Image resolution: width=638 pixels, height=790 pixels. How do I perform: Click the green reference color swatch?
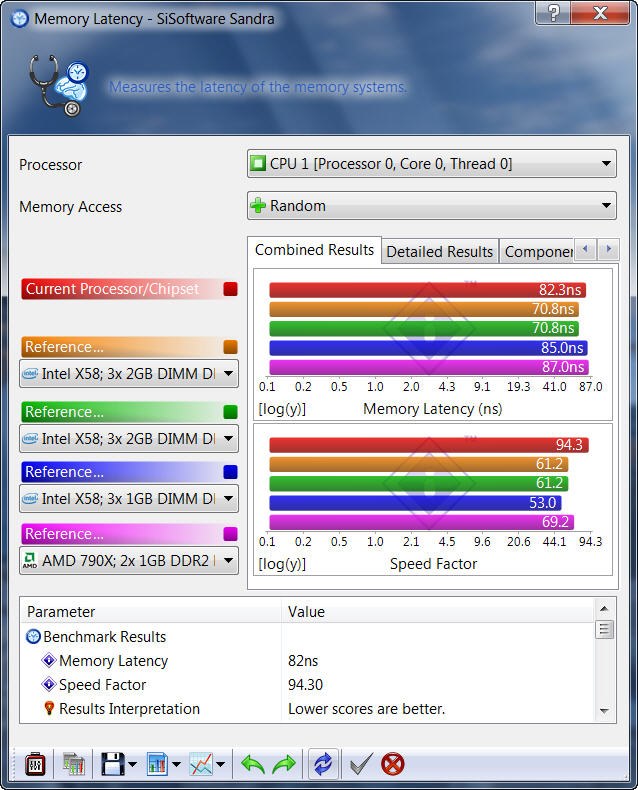[x=230, y=412]
